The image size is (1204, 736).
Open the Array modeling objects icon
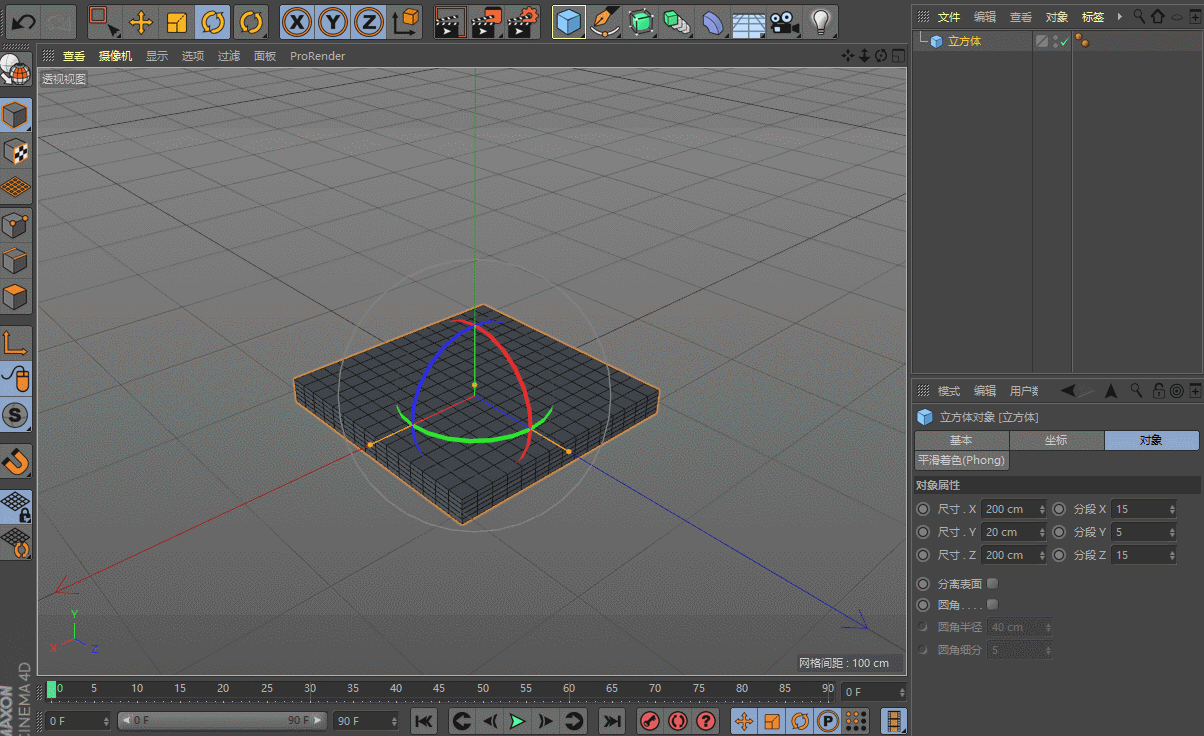coord(677,21)
